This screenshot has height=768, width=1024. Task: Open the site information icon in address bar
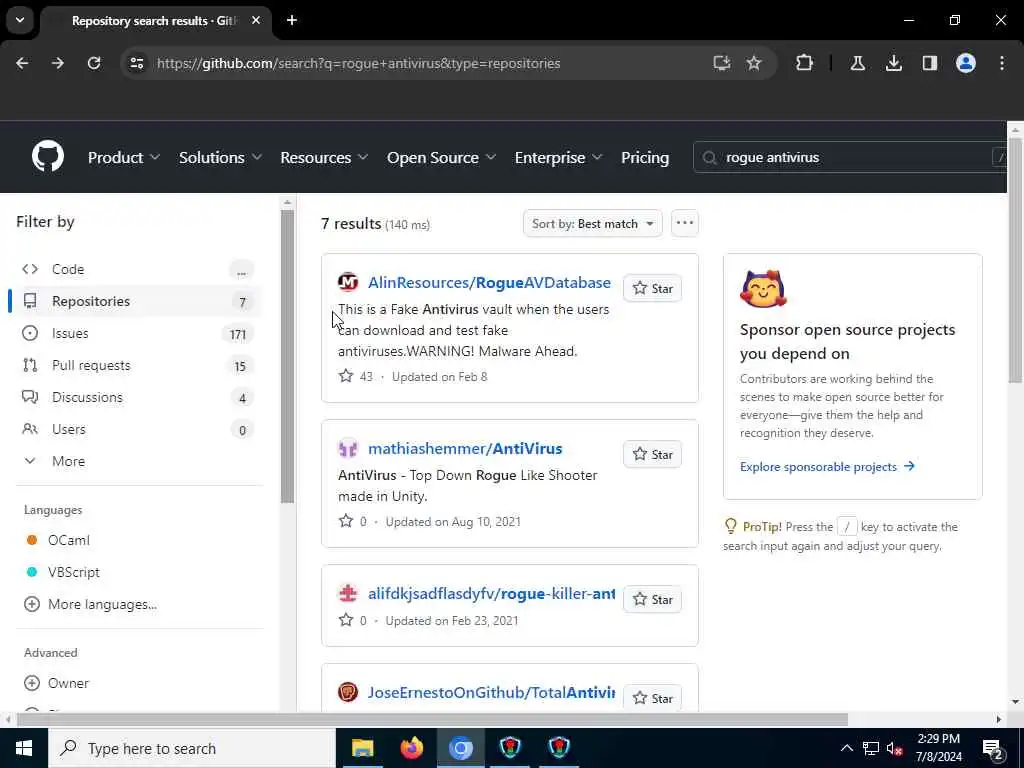[x=136, y=63]
